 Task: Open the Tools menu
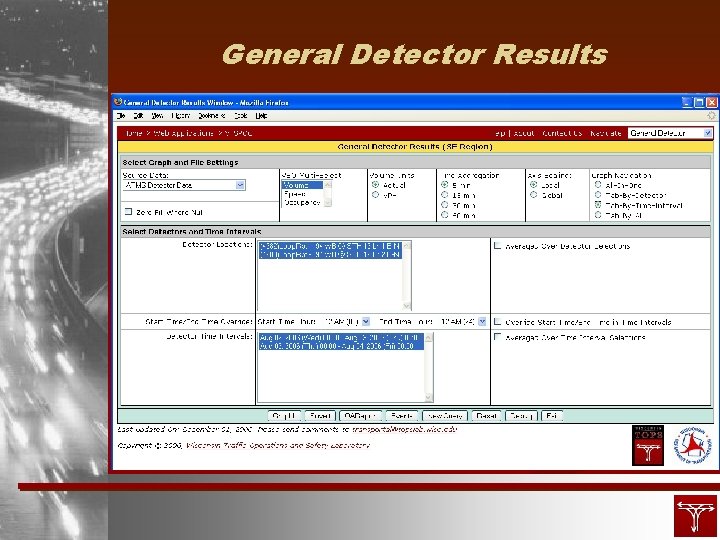click(241, 116)
